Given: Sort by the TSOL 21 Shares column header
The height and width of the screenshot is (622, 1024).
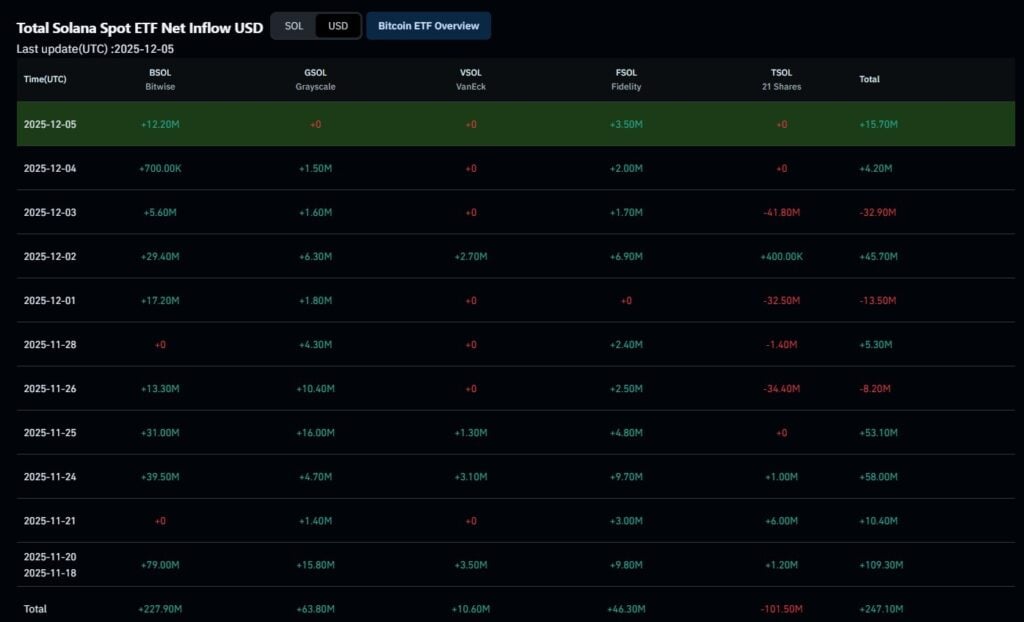Looking at the screenshot, I should (x=781, y=79).
